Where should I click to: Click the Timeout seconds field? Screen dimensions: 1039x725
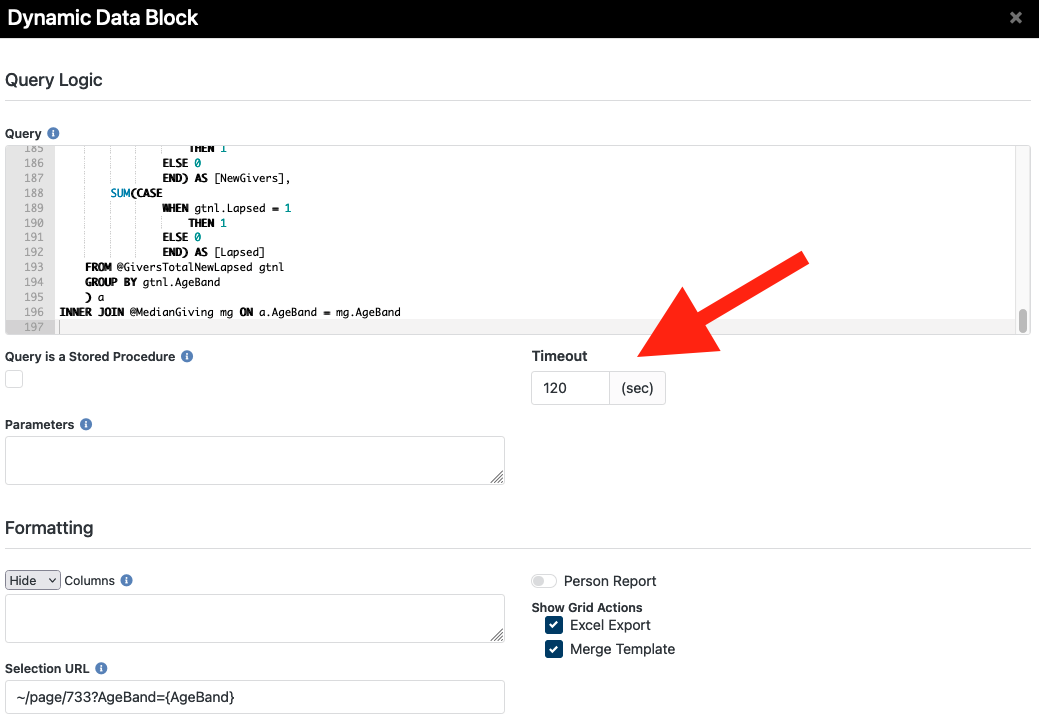[570, 388]
